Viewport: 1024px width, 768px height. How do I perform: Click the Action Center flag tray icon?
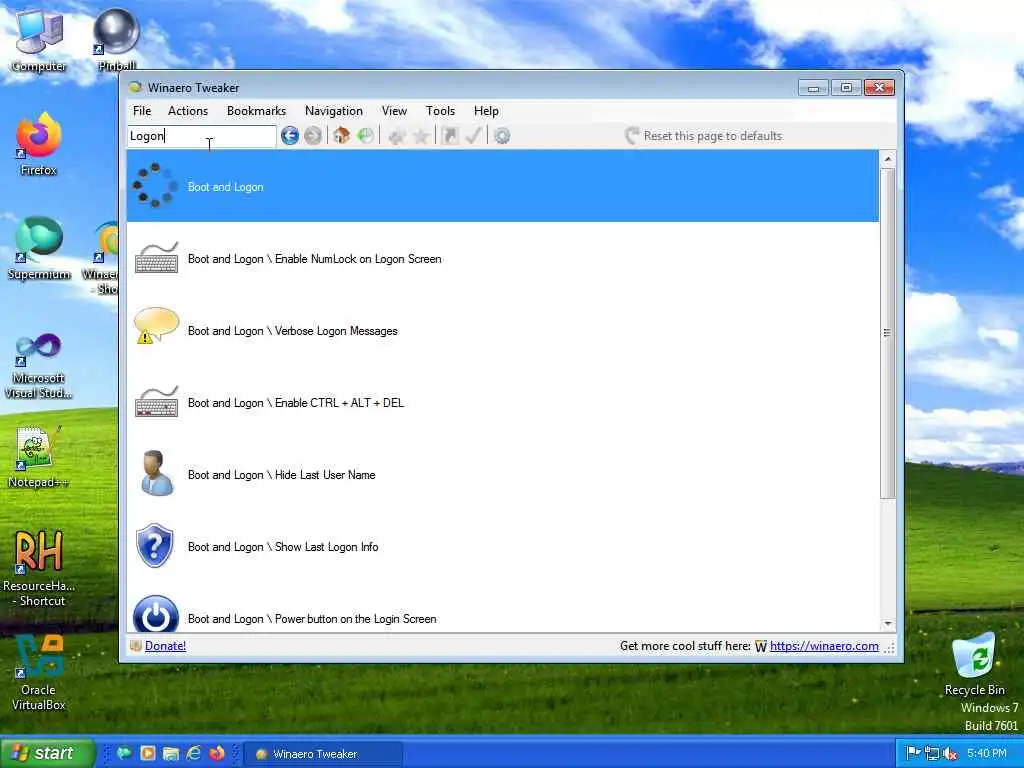[914, 753]
